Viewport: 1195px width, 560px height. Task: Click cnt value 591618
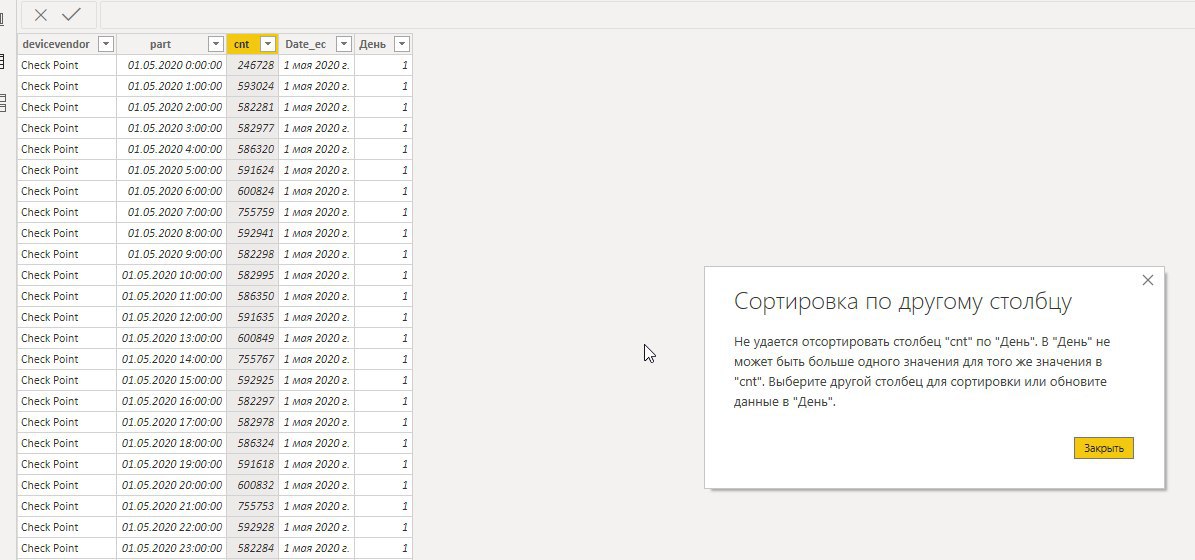pos(252,463)
